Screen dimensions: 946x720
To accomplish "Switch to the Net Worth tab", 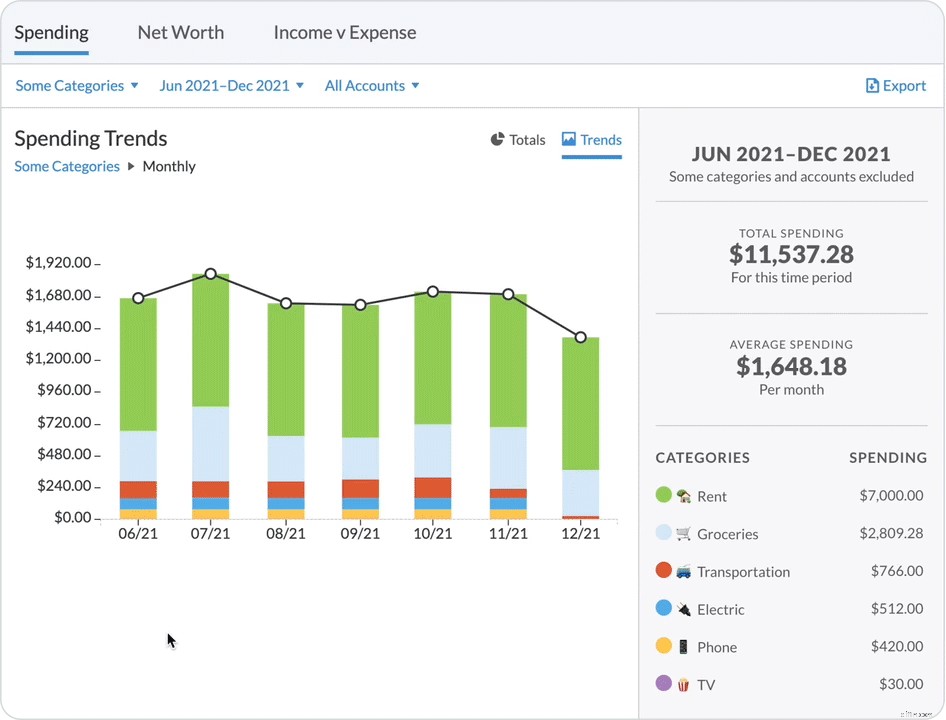I will pyautogui.click(x=180, y=32).
